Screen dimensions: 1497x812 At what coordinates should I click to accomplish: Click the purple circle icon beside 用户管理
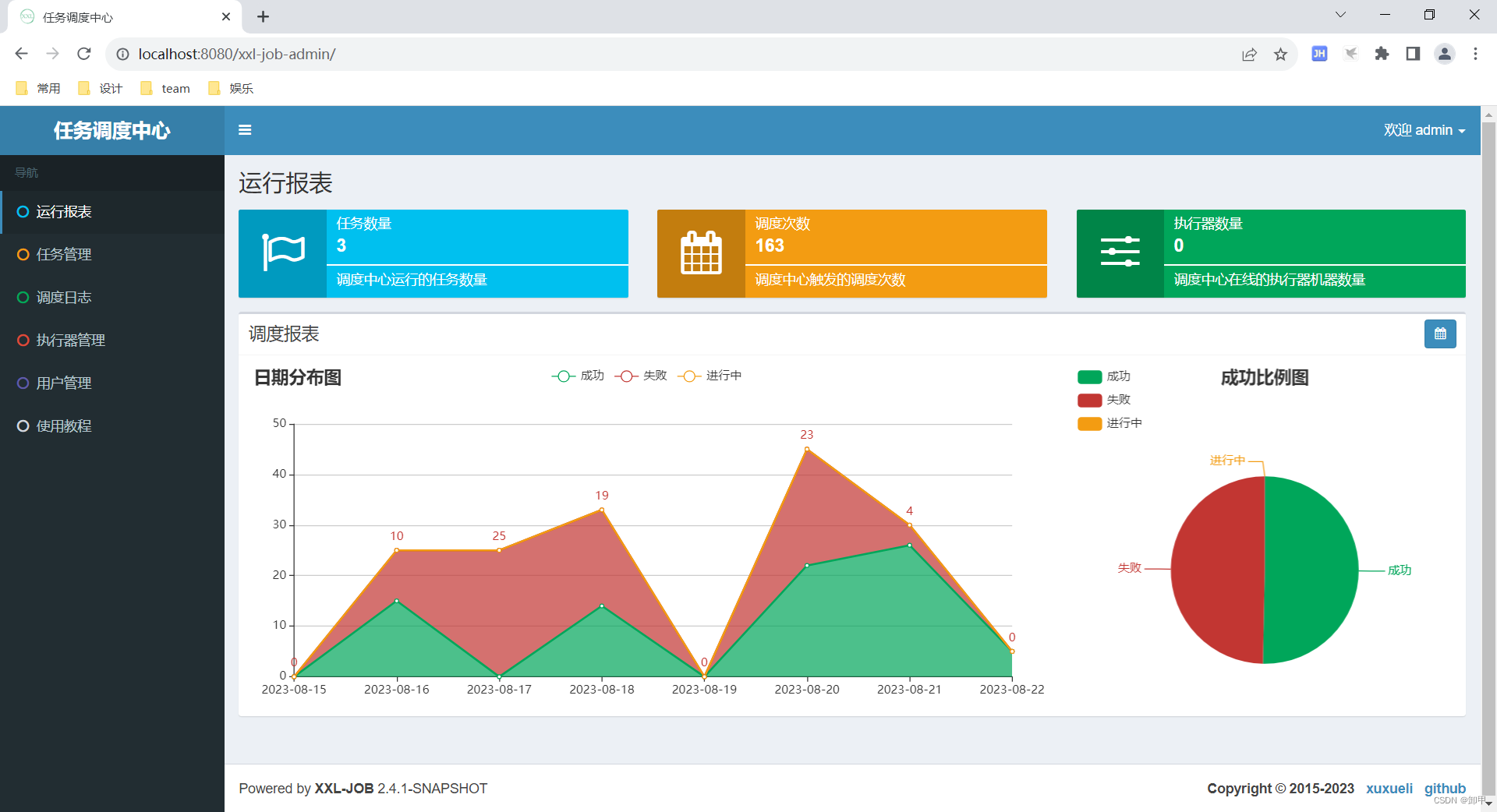coord(23,383)
